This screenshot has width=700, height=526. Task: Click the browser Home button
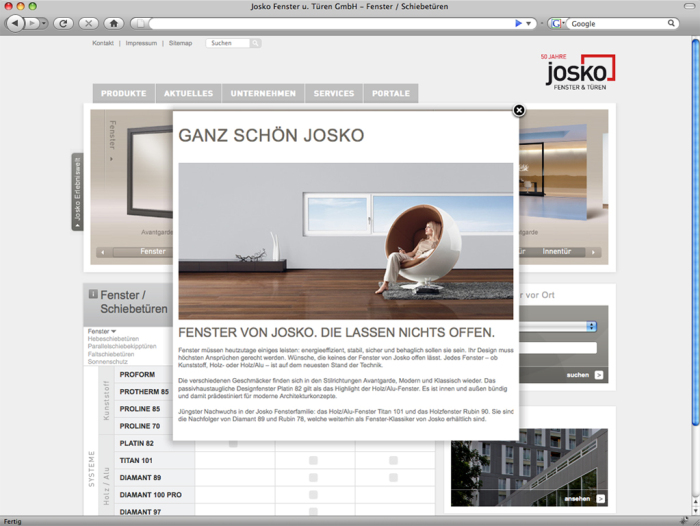(x=114, y=23)
